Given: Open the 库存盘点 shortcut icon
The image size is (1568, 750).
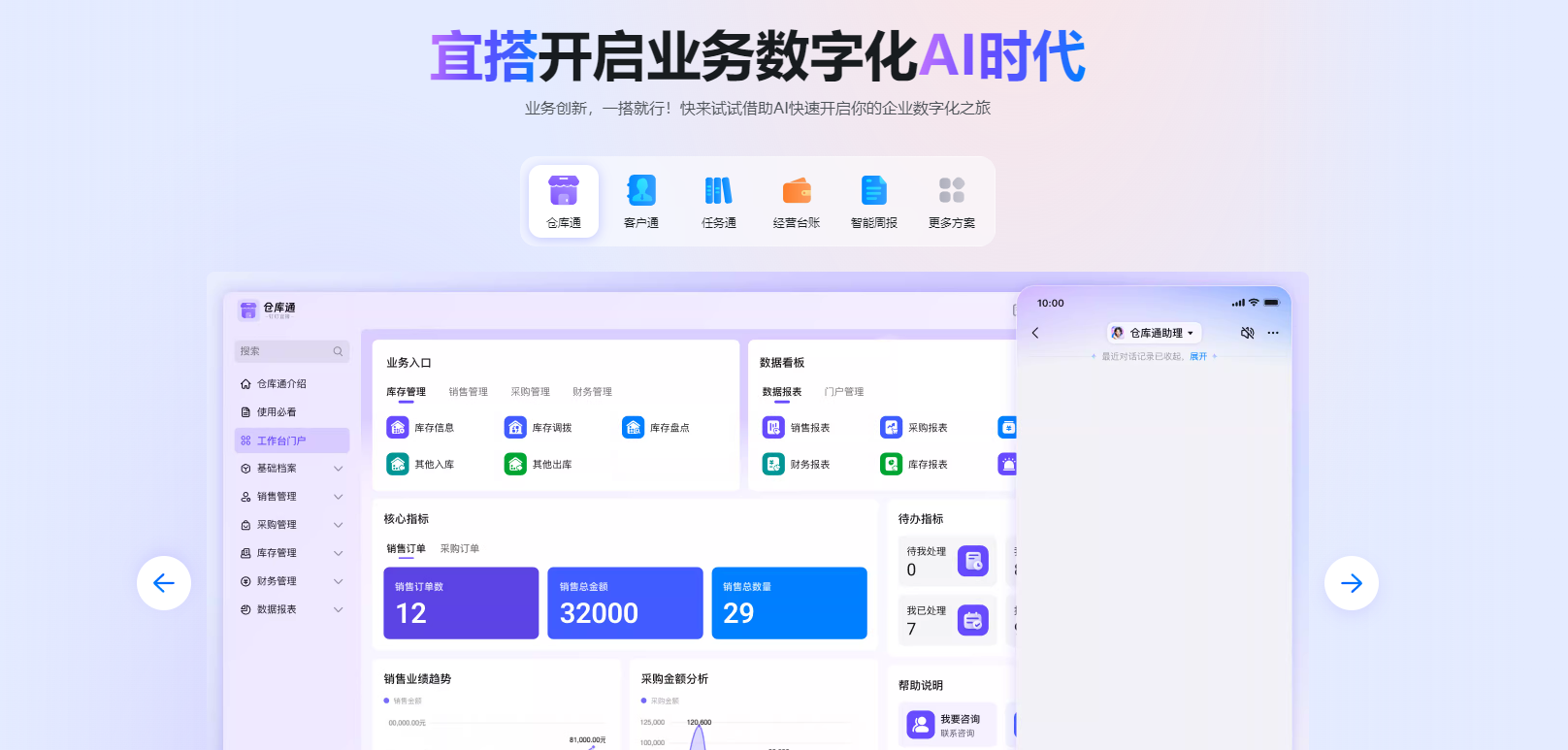Looking at the screenshot, I should point(634,427).
